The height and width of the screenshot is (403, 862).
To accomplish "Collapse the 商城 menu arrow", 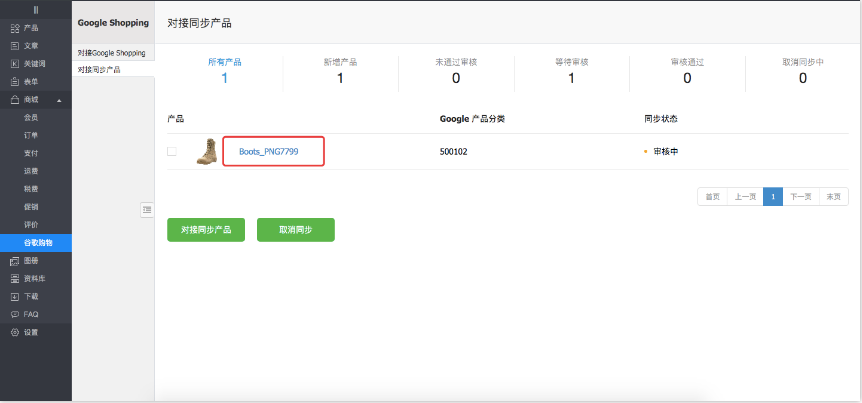I will (x=59, y=100).
